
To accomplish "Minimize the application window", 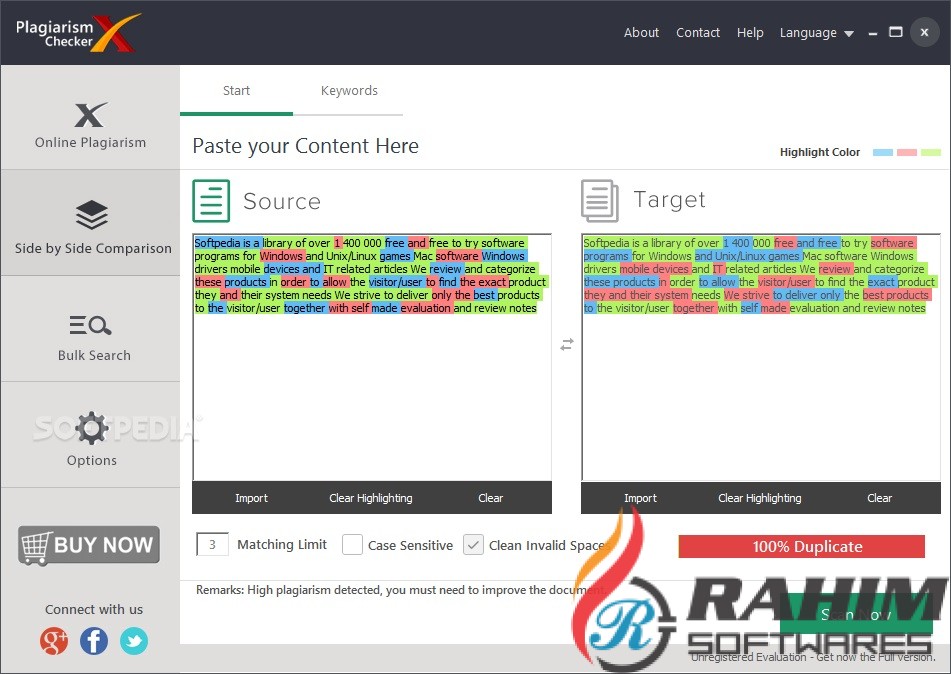I will [873, 34].
